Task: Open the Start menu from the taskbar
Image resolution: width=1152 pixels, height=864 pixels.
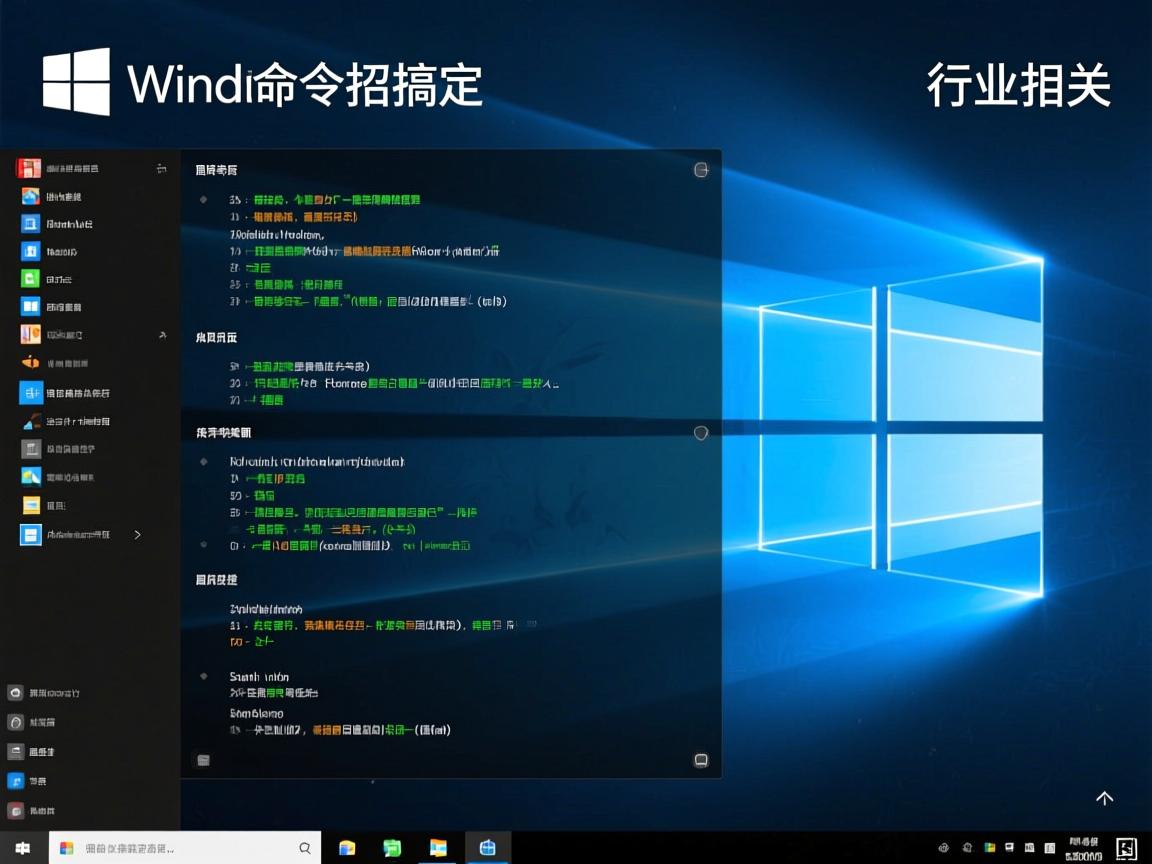Action: tap(21, 847)
